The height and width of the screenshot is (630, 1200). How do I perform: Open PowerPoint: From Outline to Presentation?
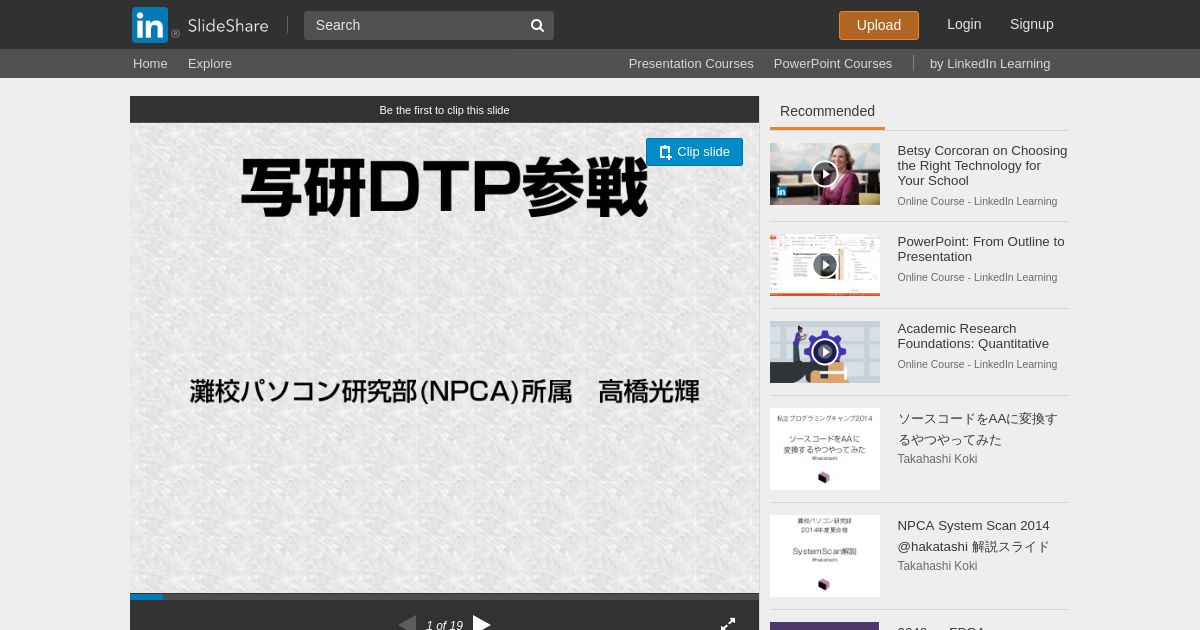[981, 249]
